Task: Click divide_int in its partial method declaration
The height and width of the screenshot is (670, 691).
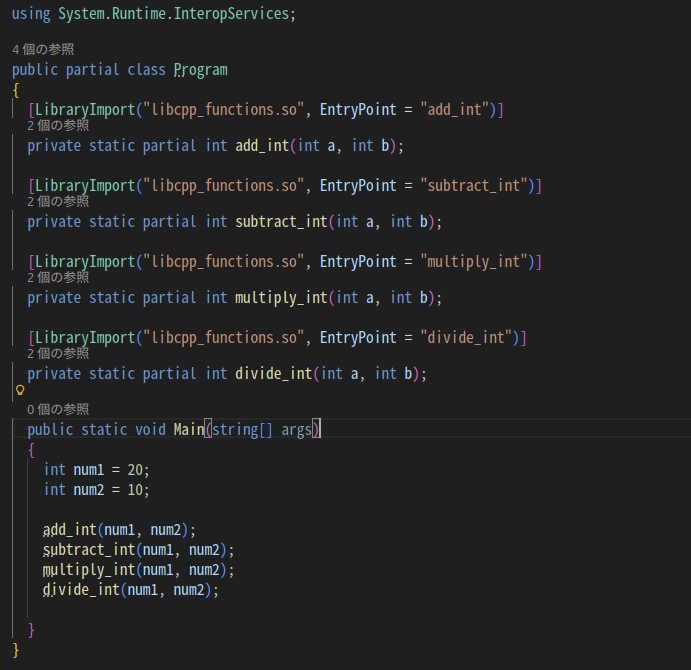Action: [274, 374]
